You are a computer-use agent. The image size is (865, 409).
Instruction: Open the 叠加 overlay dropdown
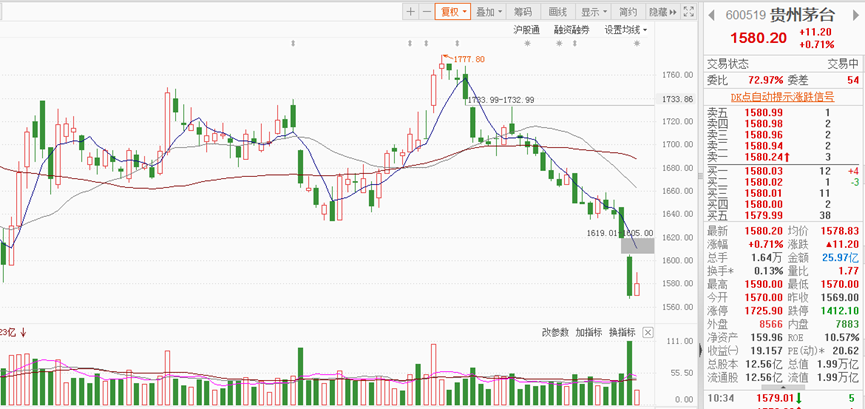coord(489,12)
